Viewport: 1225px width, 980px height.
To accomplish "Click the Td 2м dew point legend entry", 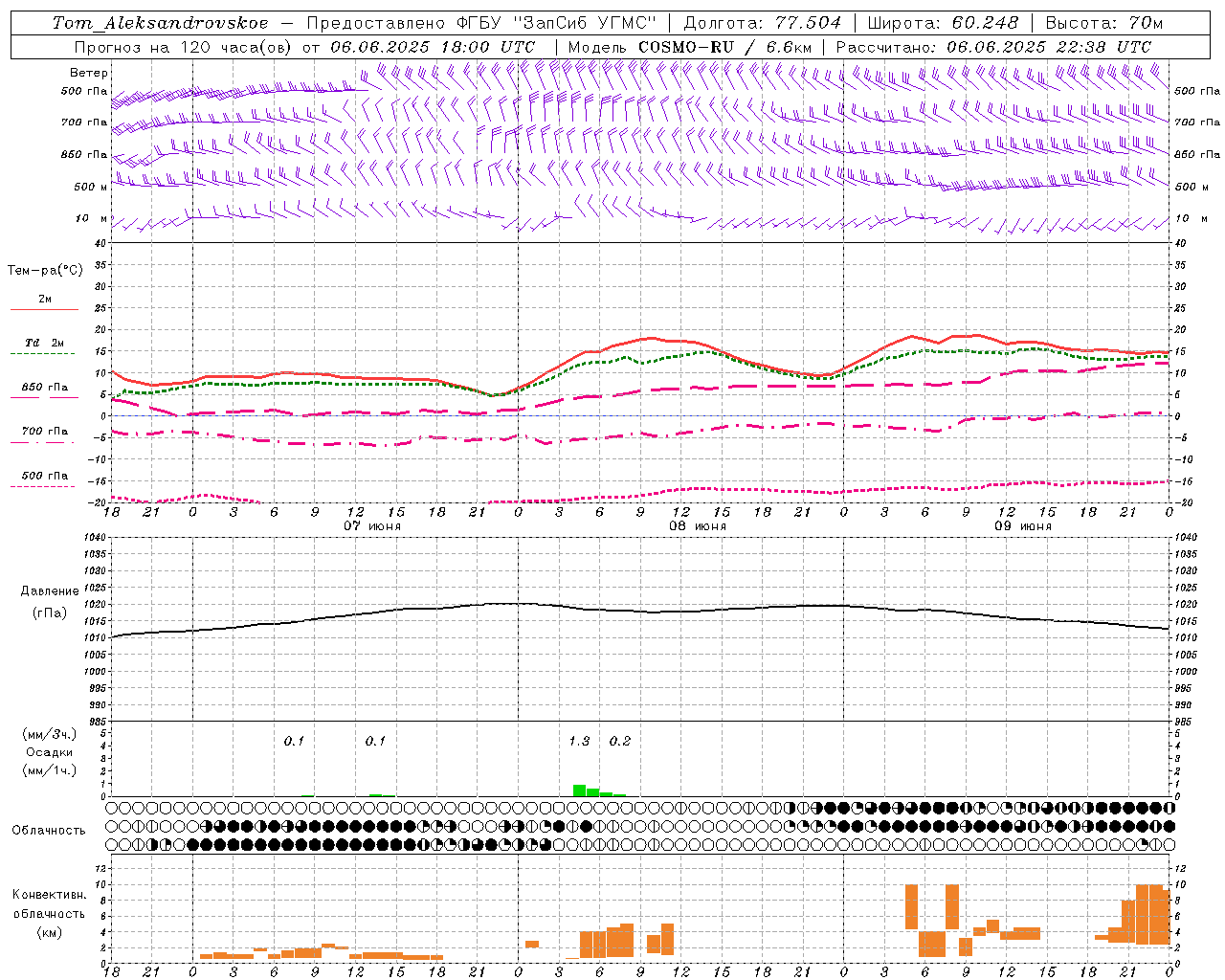I will click(44, 343).
